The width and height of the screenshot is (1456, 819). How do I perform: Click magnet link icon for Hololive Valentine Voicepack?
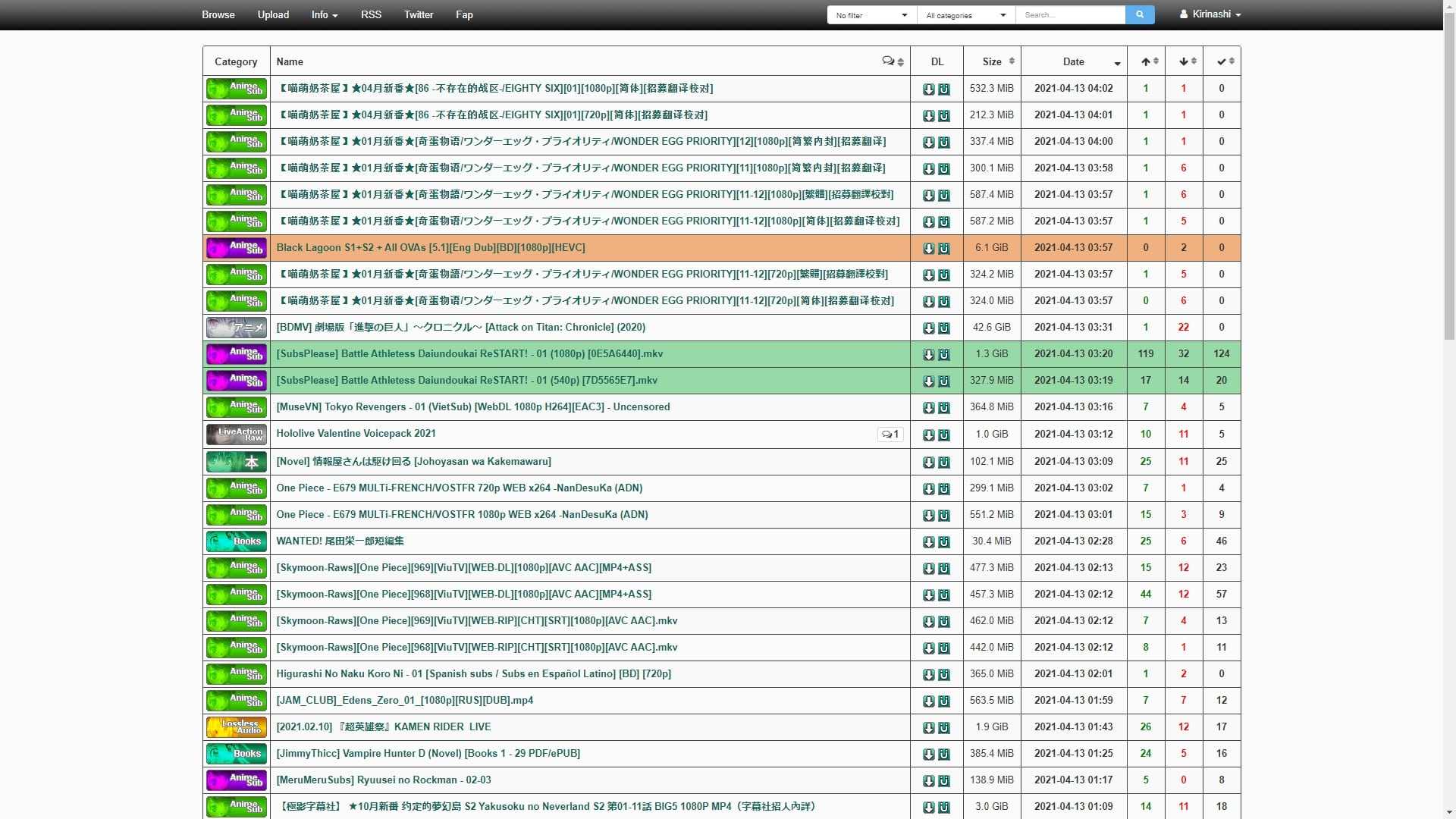coord(944,435)
